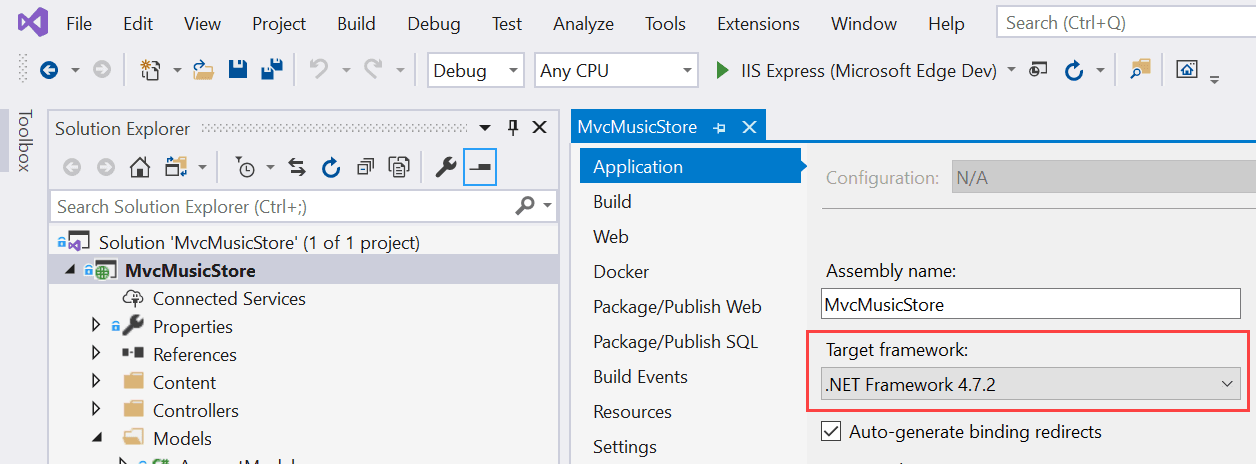Navigate backward with the blue arrow icon
The image size is (1256, 464).
(48, 70)
